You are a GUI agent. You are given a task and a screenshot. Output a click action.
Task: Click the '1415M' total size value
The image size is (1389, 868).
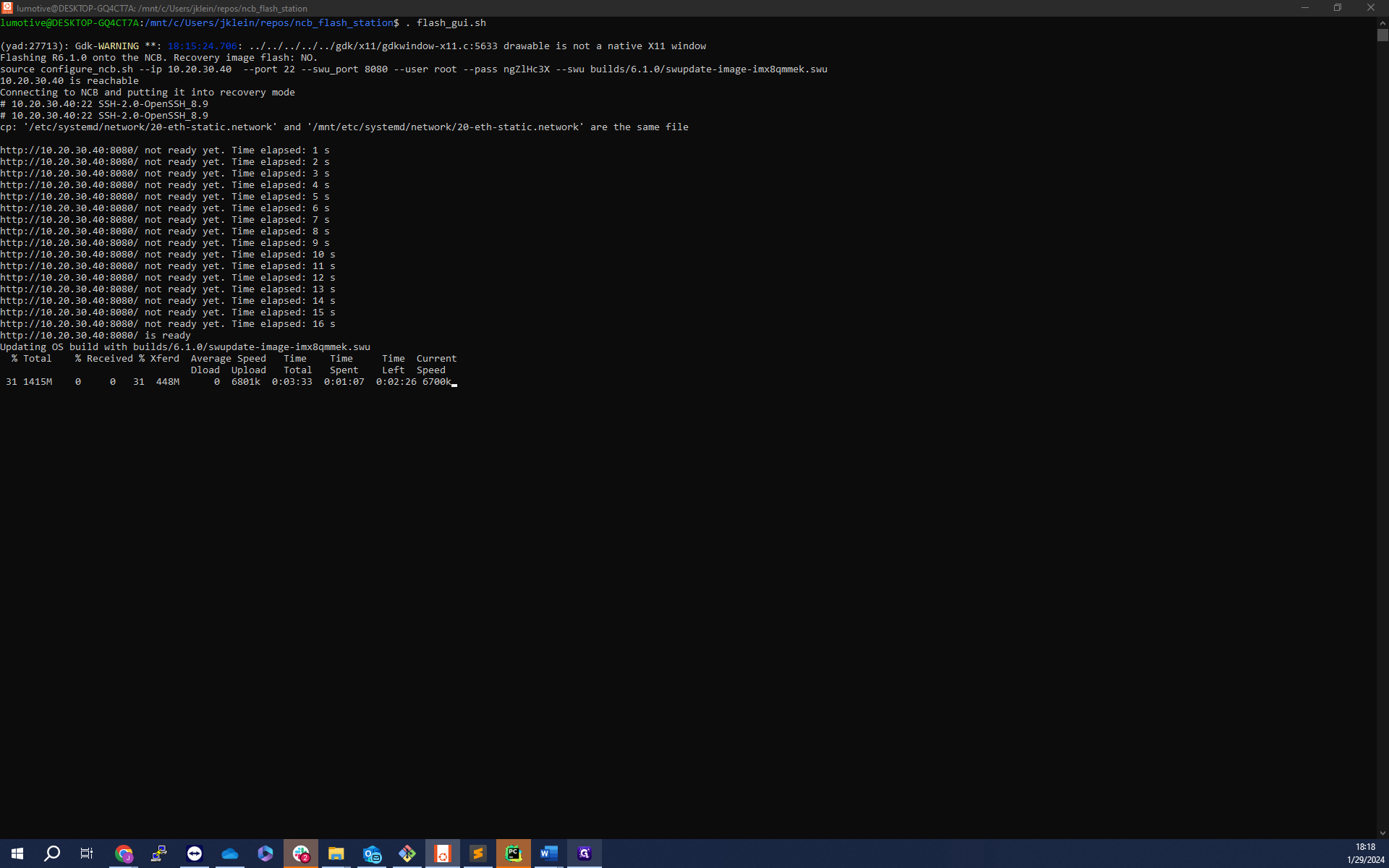pos(38,382)
